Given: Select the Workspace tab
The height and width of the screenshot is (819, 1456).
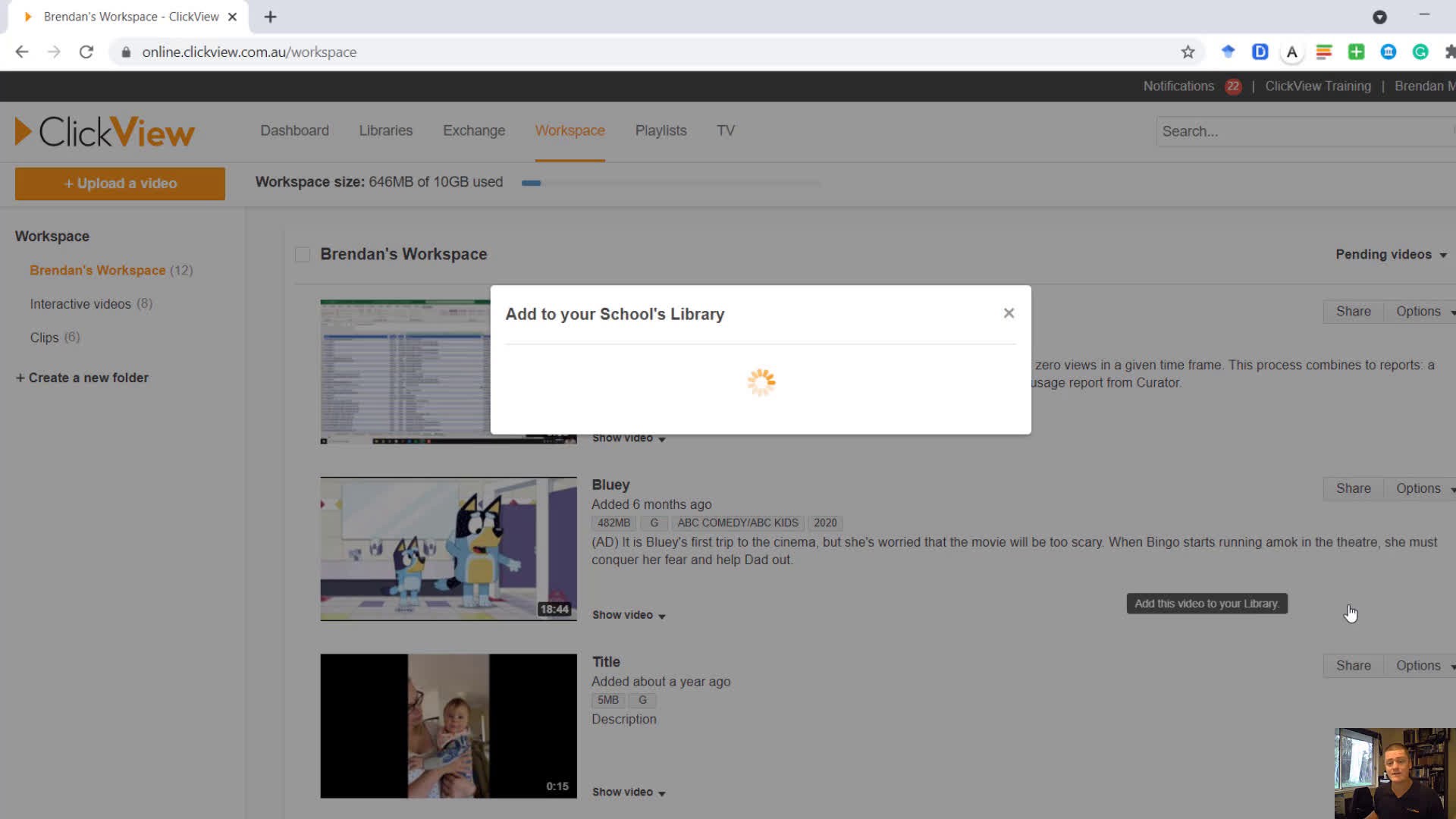Looking at the screenshot, I should (570, 130).
